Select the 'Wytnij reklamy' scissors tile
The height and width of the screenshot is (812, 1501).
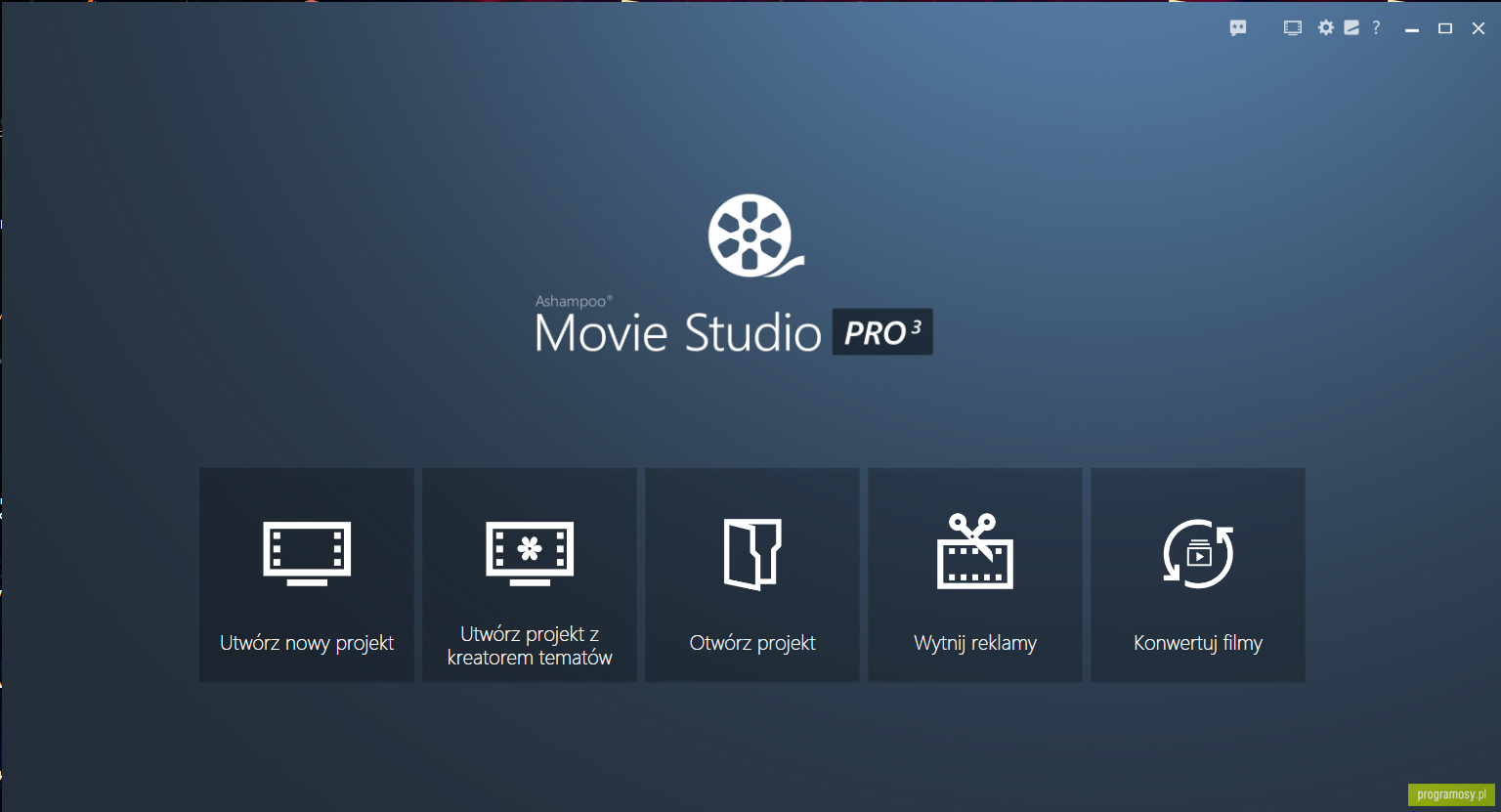[x=975, y=575]
